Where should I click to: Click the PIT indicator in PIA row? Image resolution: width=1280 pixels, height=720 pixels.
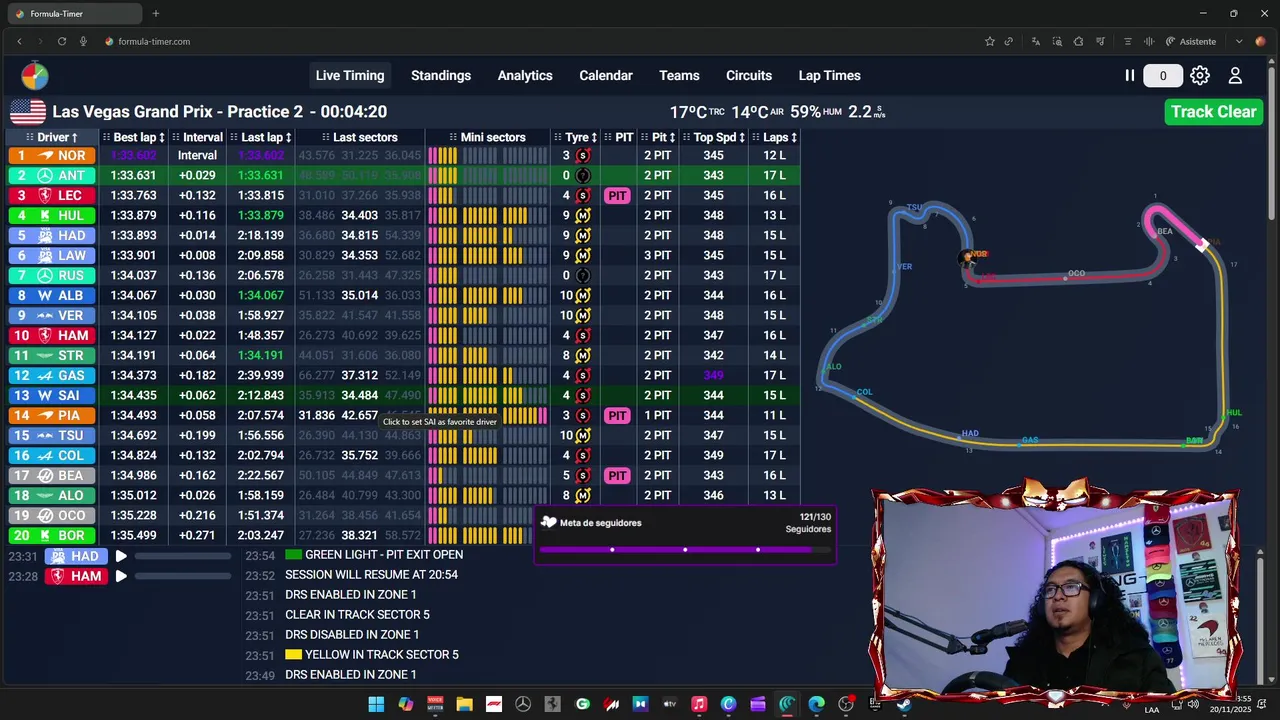click(x=617, y=416)
